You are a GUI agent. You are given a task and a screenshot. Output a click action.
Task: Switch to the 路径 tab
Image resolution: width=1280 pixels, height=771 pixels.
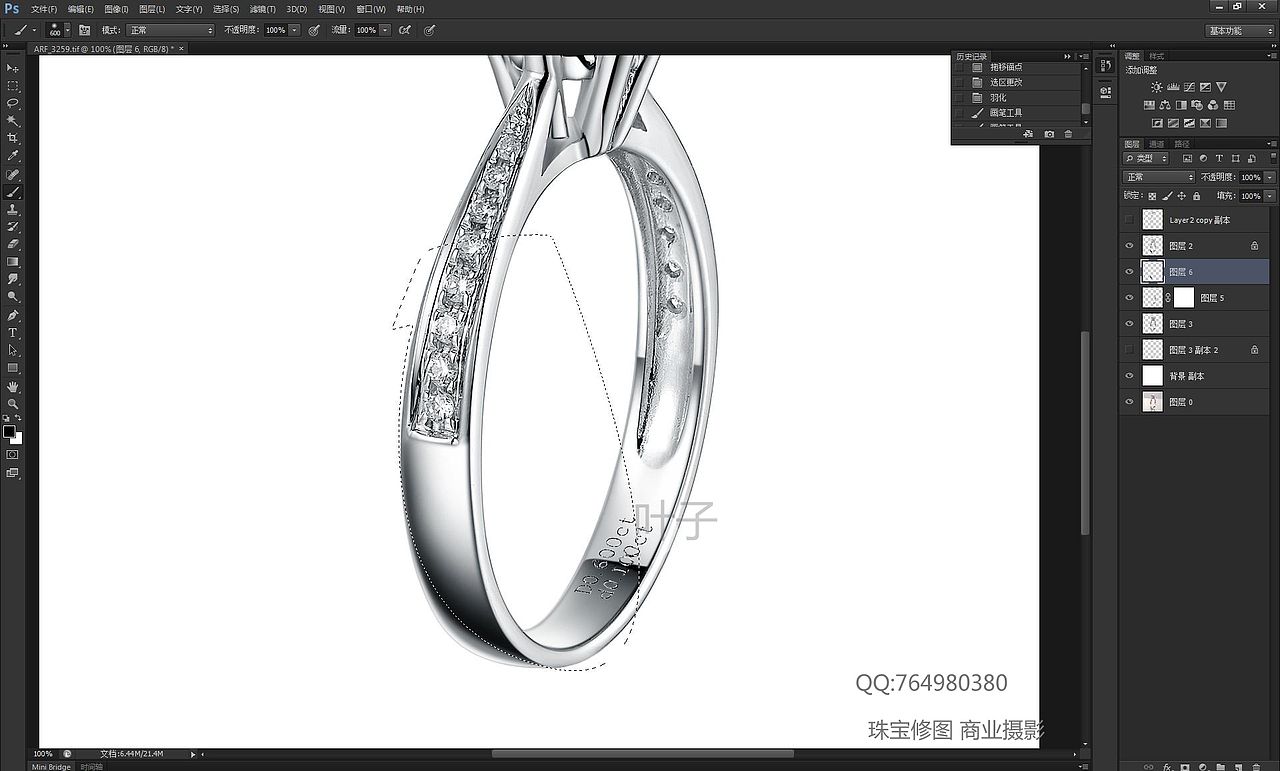(1182, 144)
